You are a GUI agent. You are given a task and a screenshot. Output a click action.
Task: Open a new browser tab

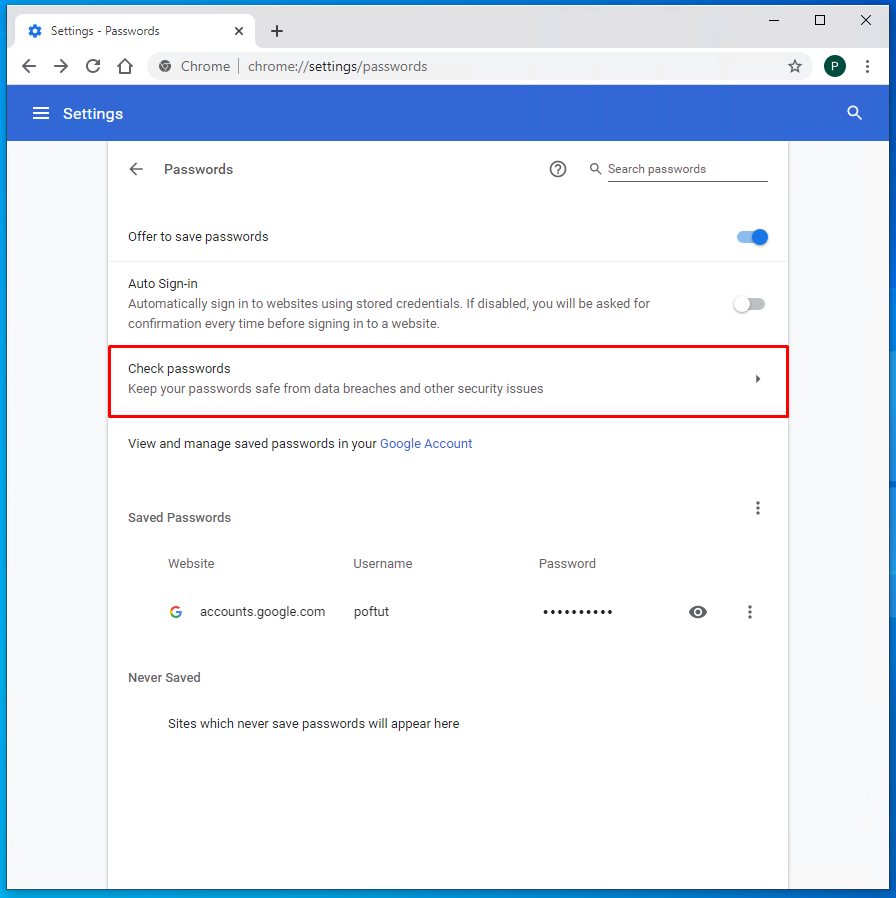[277, 31]
